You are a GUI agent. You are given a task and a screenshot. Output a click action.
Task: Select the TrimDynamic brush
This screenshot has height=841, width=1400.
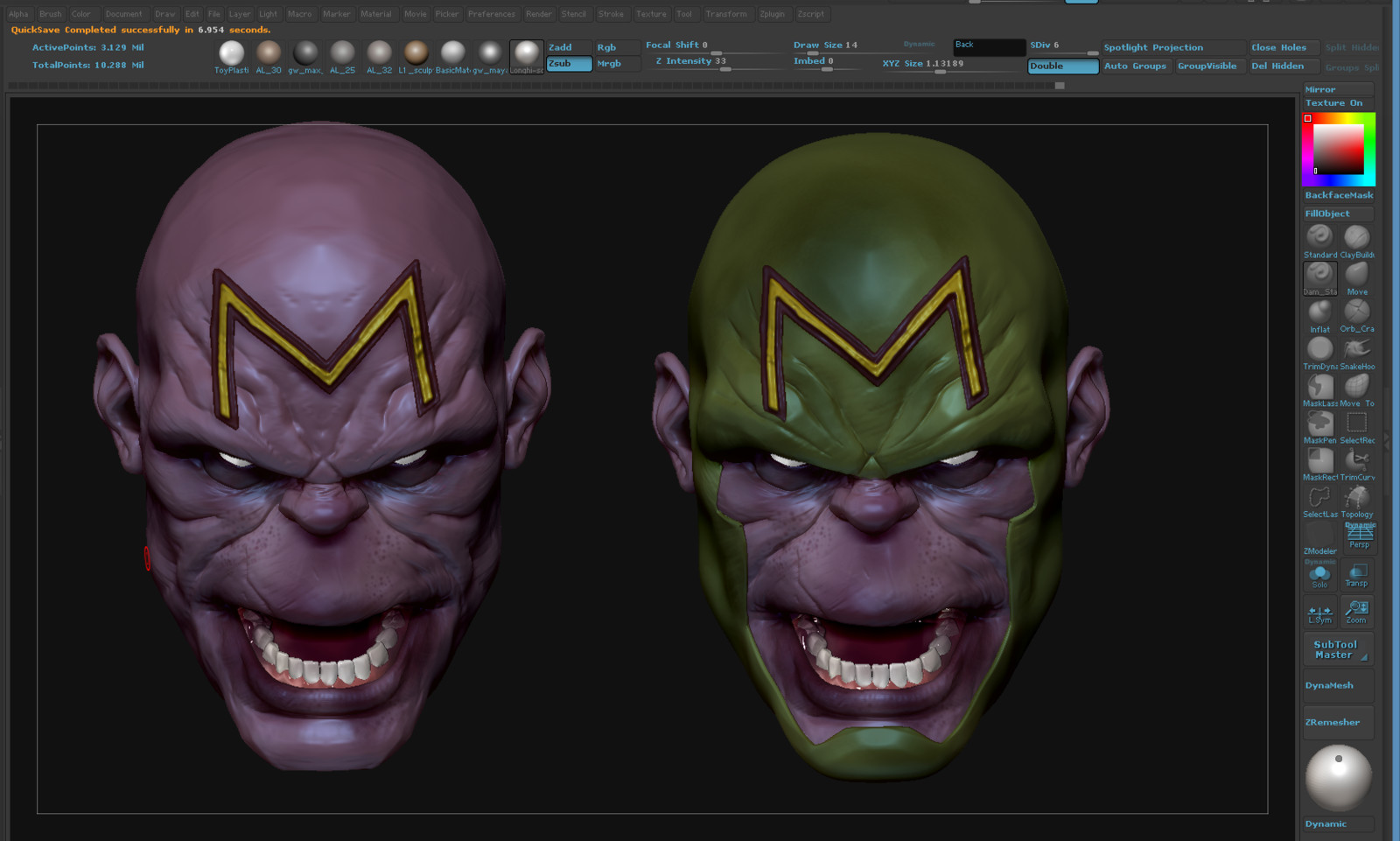(1319, 353)
